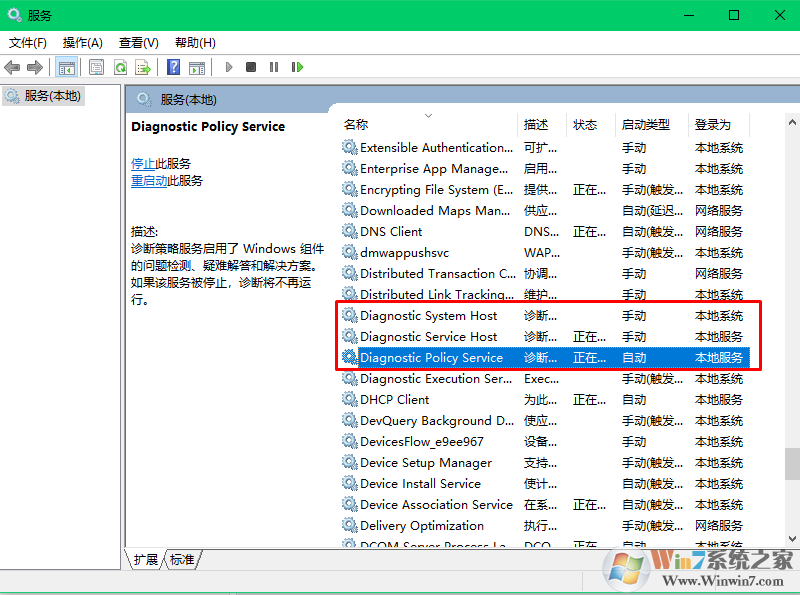Click 正在... status of DNS Client

pyautogui.click(x=589, y=232)
